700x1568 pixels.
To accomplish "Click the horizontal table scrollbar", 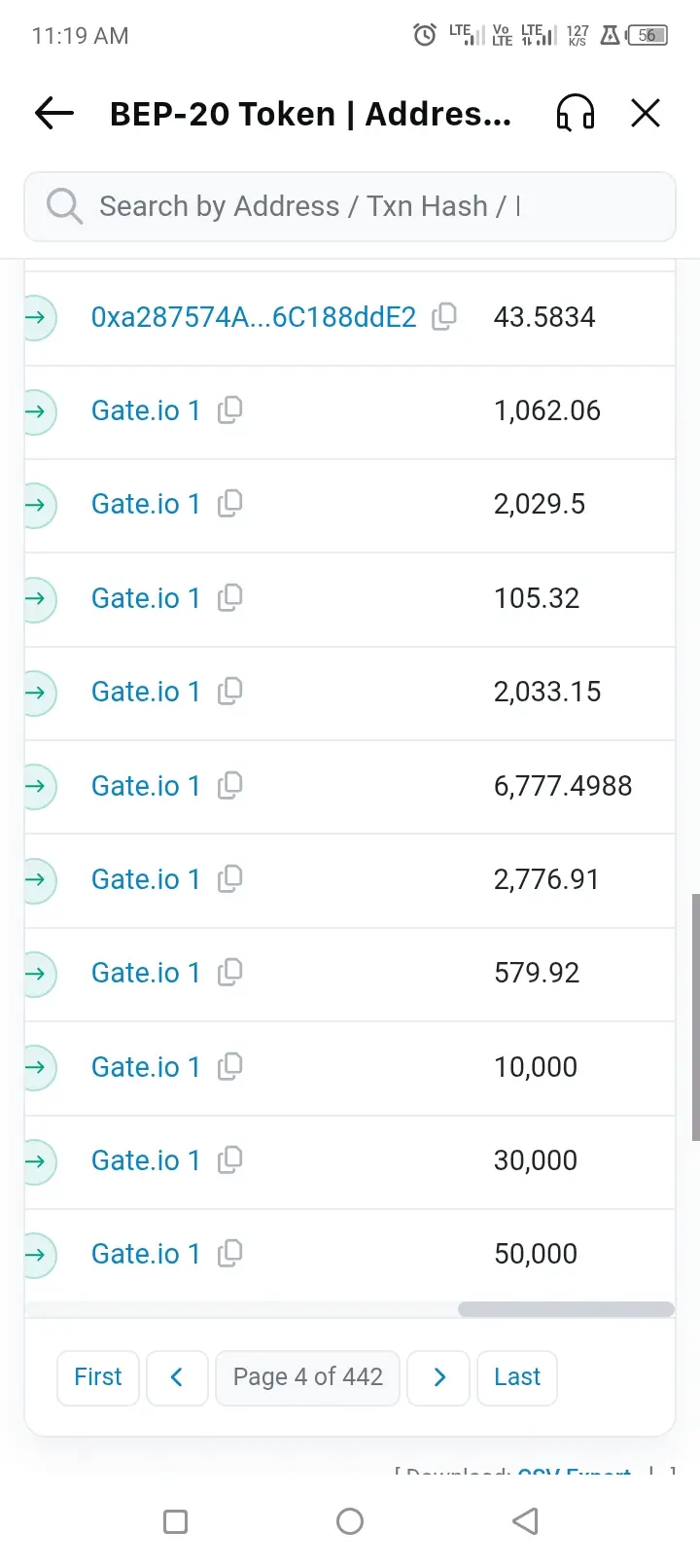I will [566, 1309].
